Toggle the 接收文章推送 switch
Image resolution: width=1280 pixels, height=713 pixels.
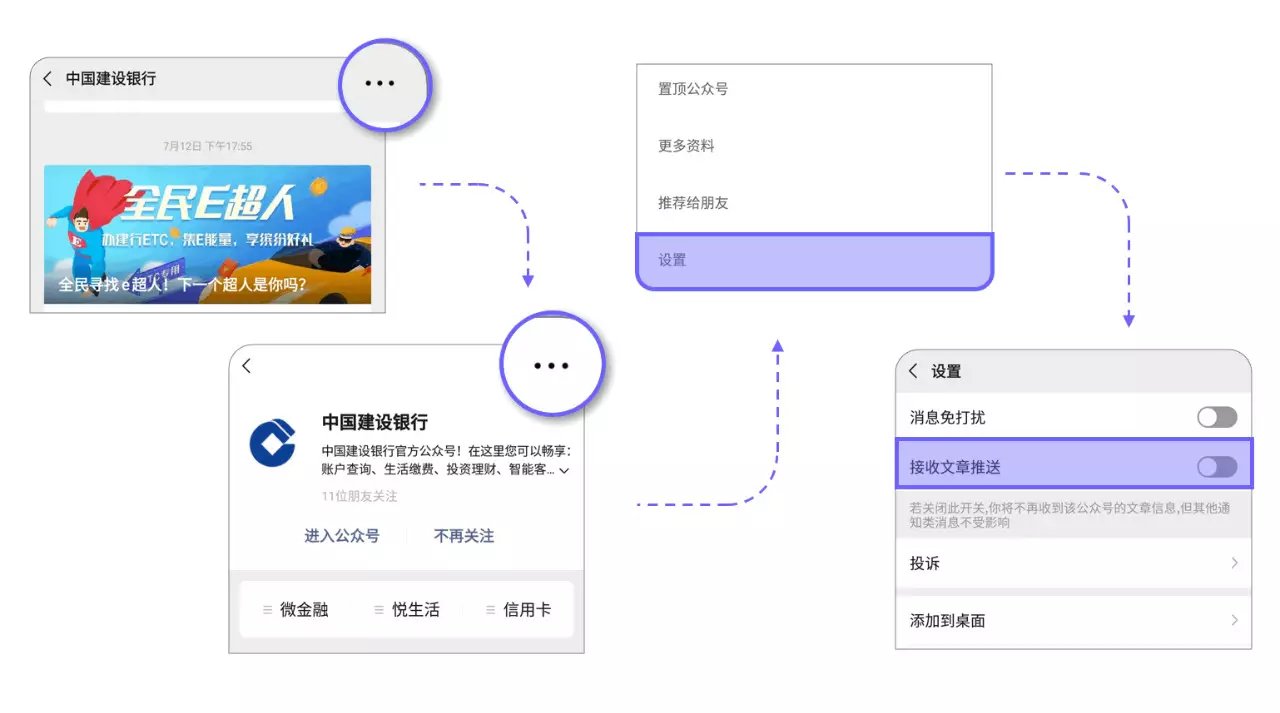[1217, 467]
